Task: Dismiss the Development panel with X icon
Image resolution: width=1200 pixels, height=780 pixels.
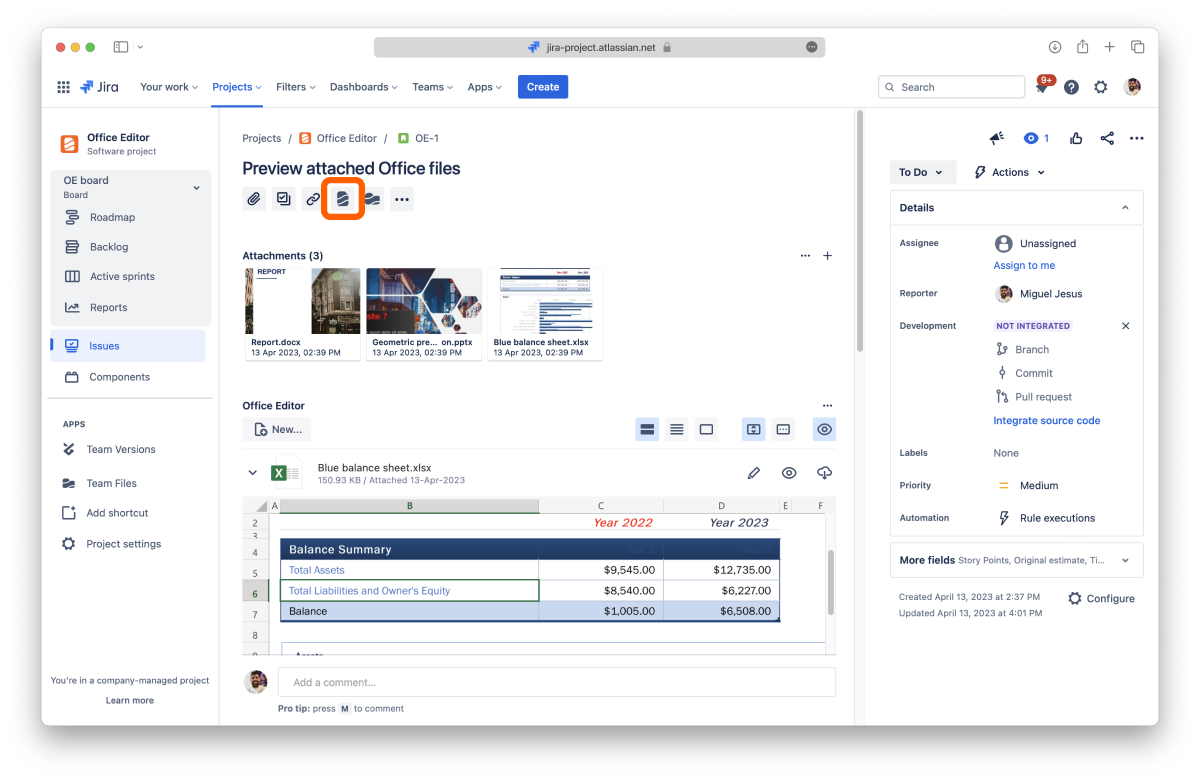Action: [x=1125, y=326]
